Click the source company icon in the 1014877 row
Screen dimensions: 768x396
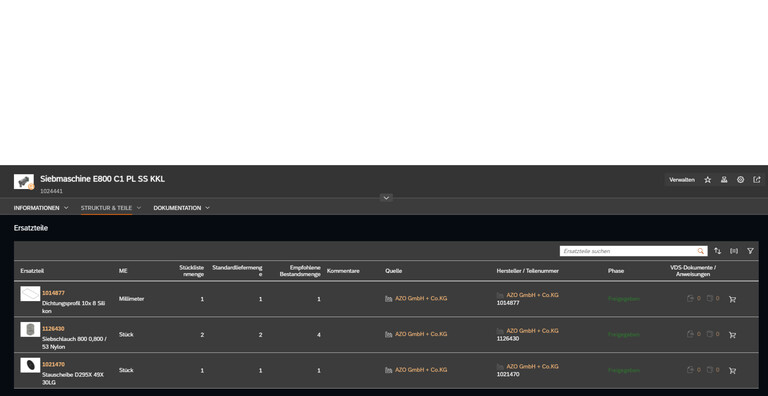click(388, 298)
